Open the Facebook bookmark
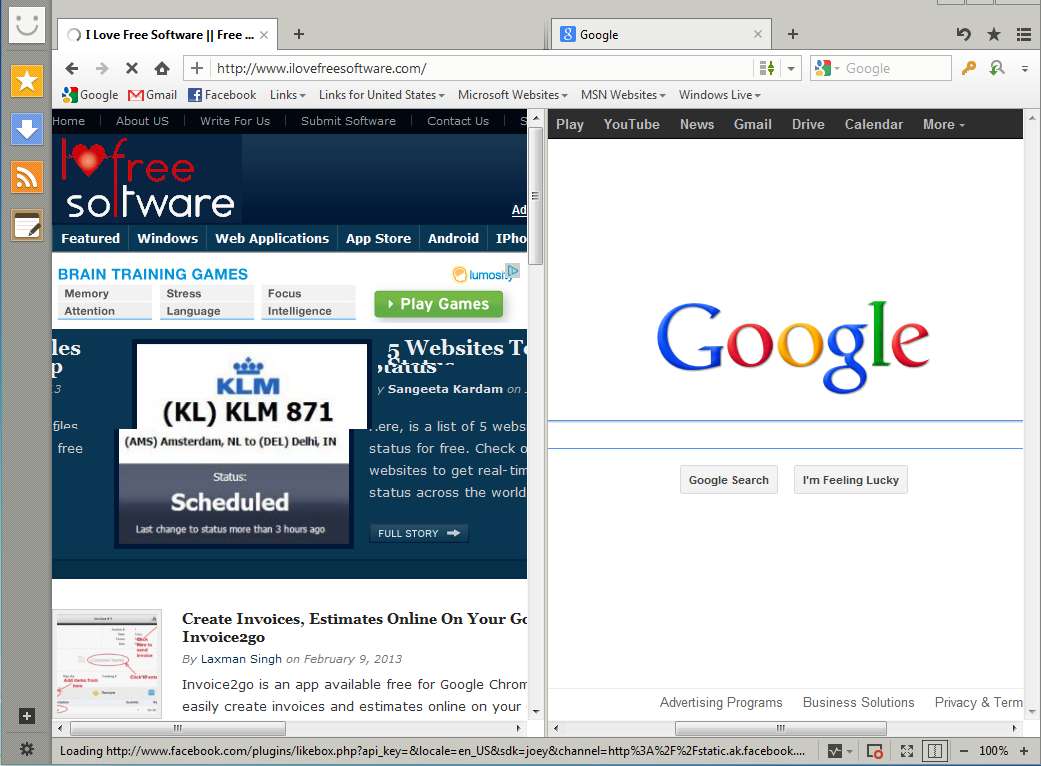This screenshot has height=766, width=1041. click(222, 95)
